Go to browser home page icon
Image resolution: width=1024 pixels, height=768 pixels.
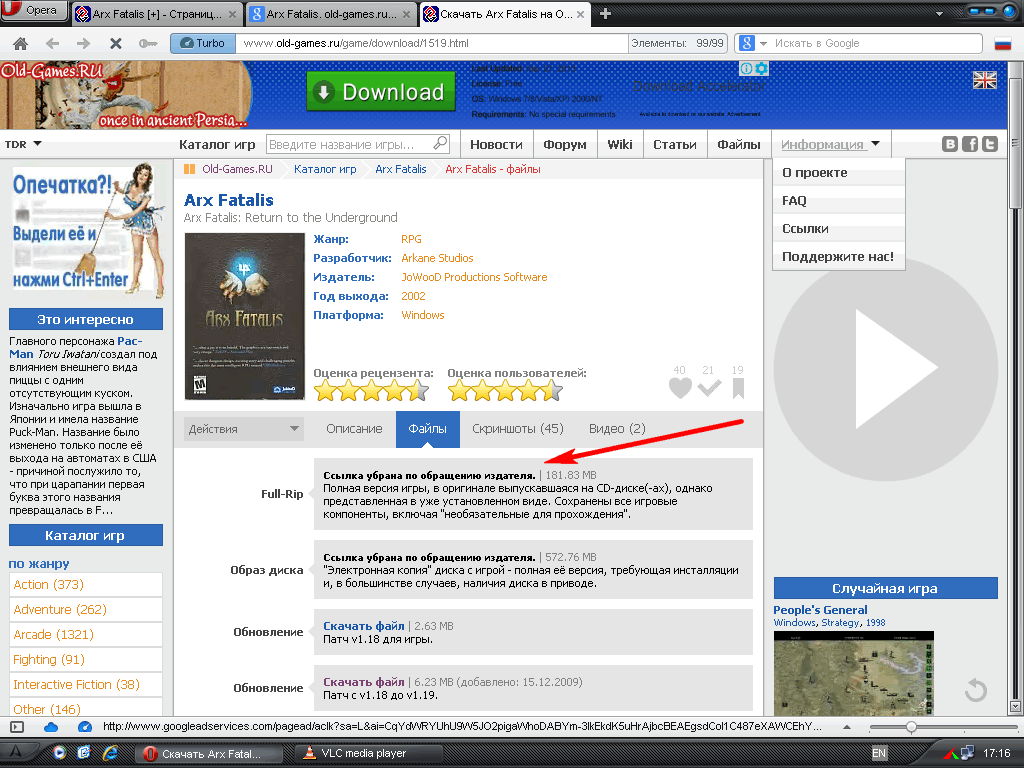coord(20,44)
